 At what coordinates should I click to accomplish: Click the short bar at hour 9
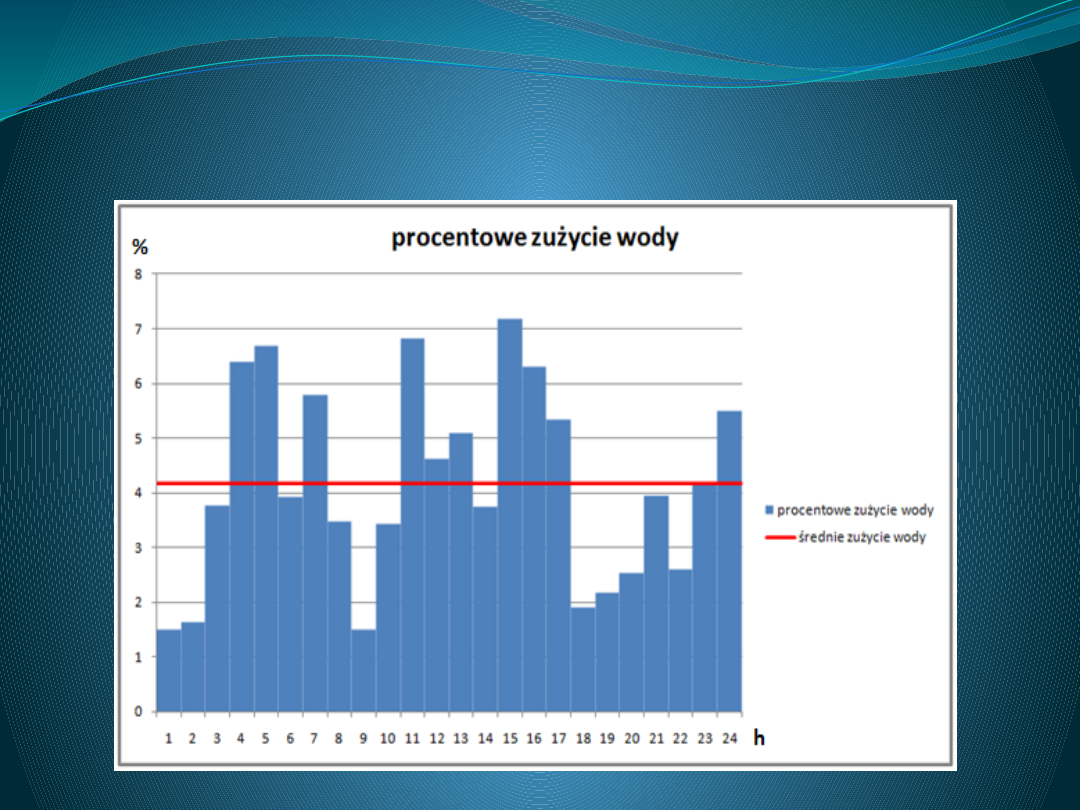(x=363, y=670)
